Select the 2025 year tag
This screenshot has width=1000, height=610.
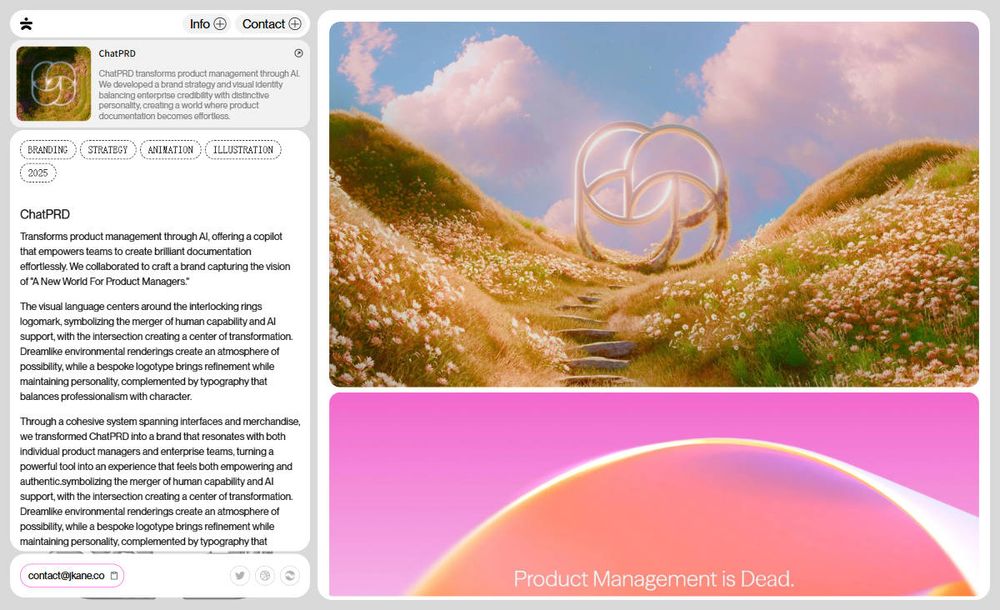click(38, 173)
